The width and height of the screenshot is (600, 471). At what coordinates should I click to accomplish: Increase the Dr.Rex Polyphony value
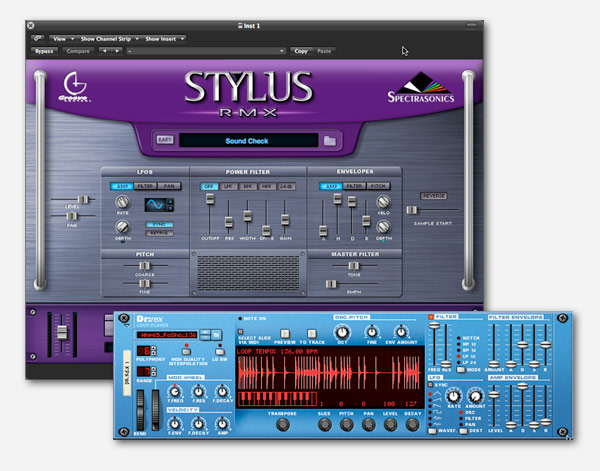[x=154, y=349]
